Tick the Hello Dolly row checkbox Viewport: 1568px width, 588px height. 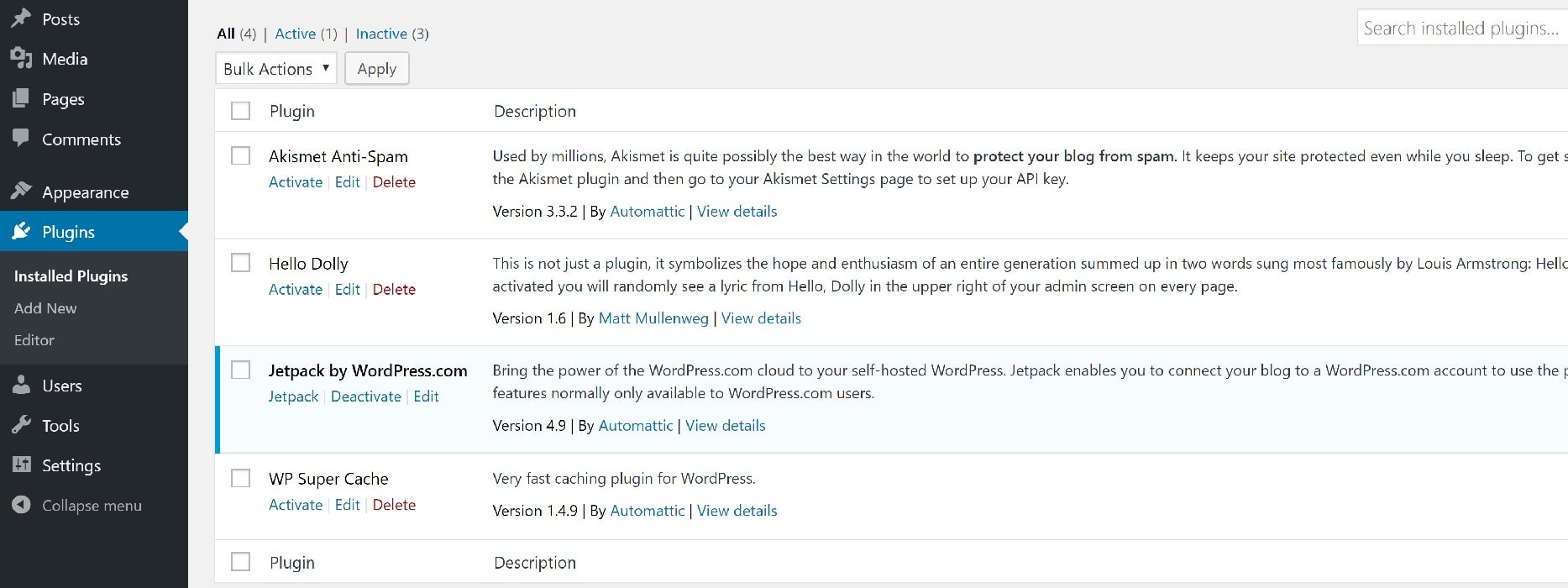click(x=240, y=262)
